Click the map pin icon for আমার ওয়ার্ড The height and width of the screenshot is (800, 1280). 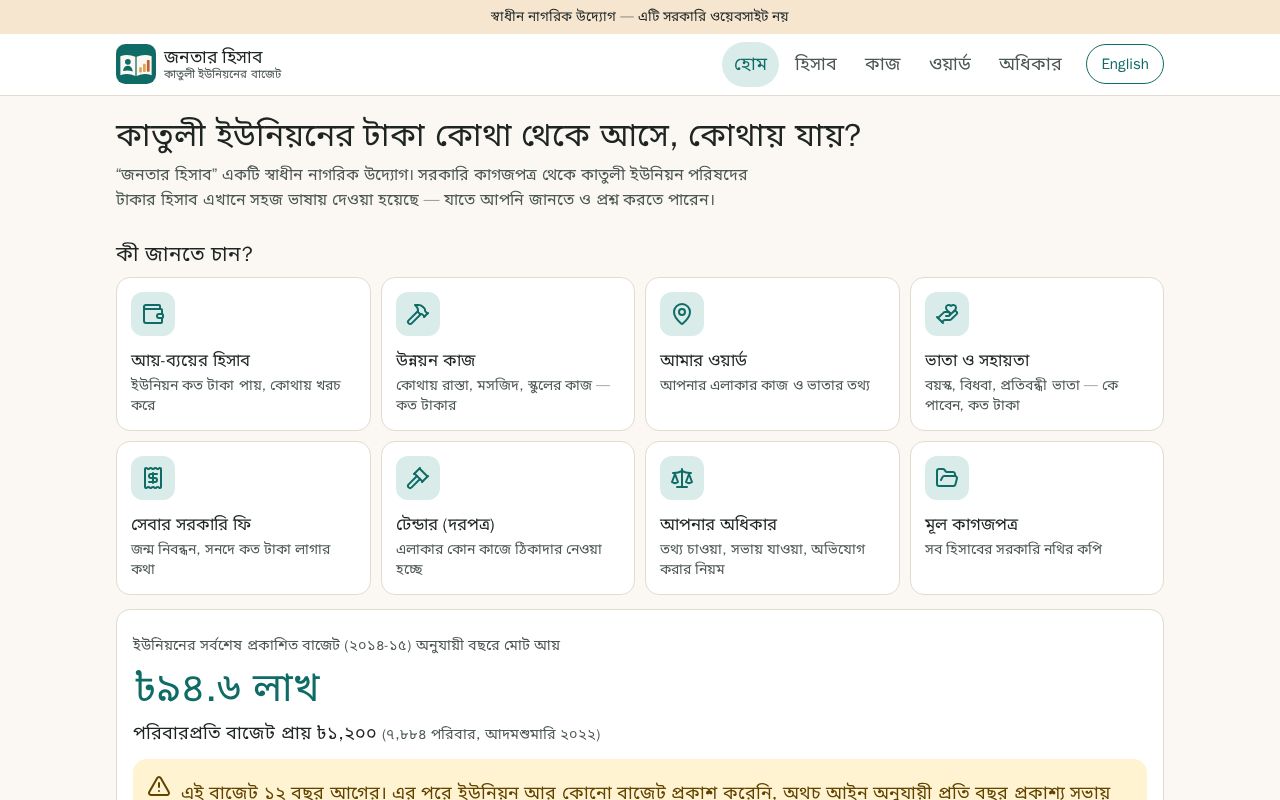(682, 314)
